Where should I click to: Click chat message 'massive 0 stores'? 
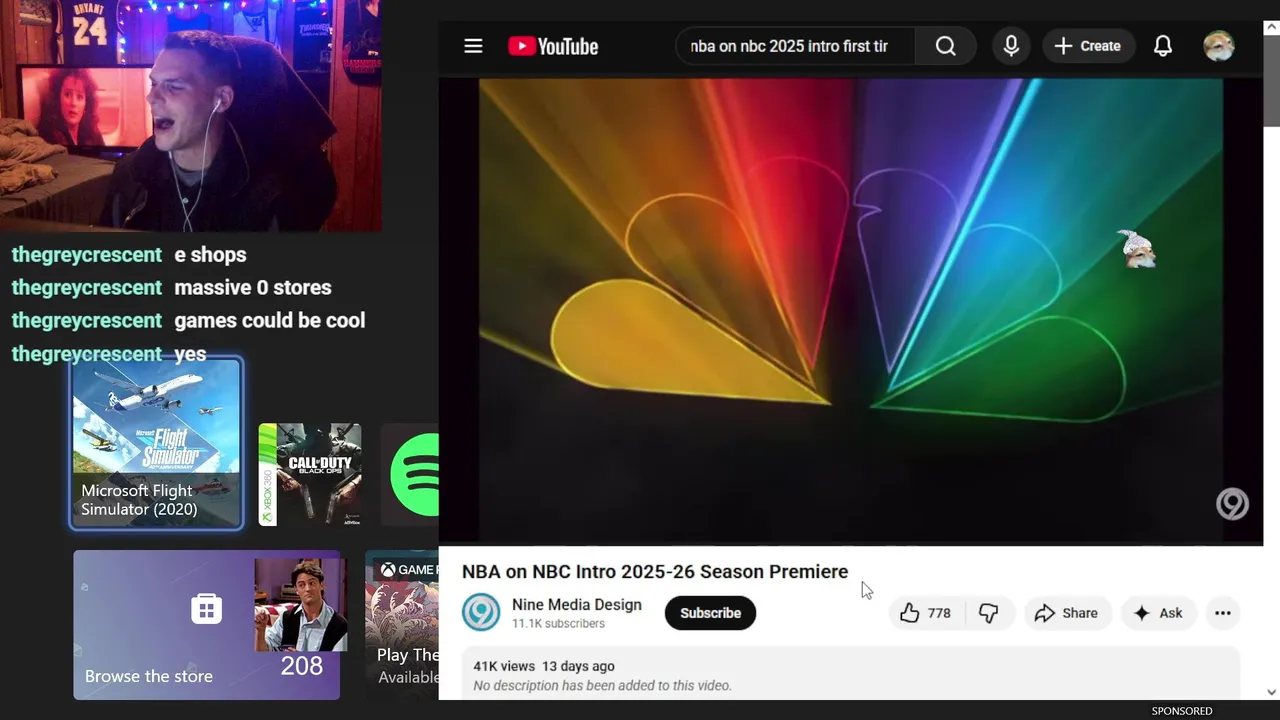[x=253, y=288]
